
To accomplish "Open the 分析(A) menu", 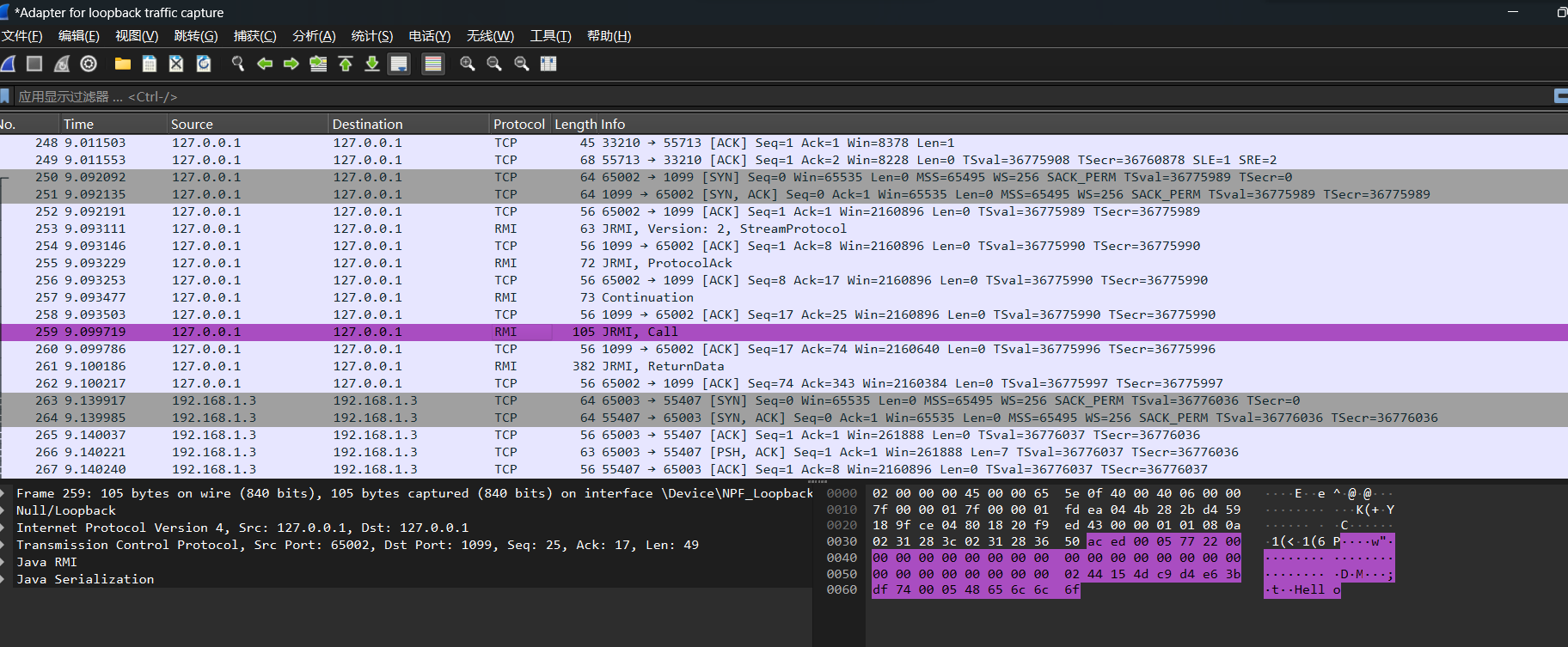I will click(314, 36).
